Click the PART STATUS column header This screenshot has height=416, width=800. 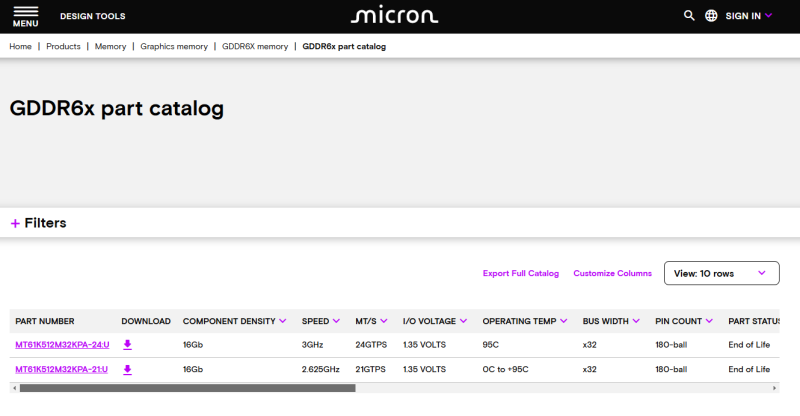[x=754, y=322]
